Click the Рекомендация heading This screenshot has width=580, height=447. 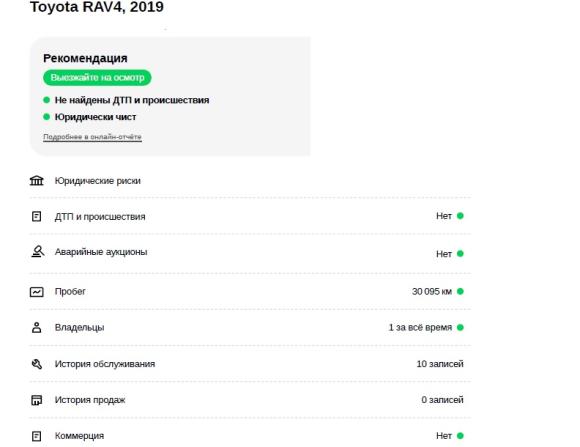[85, 58]
